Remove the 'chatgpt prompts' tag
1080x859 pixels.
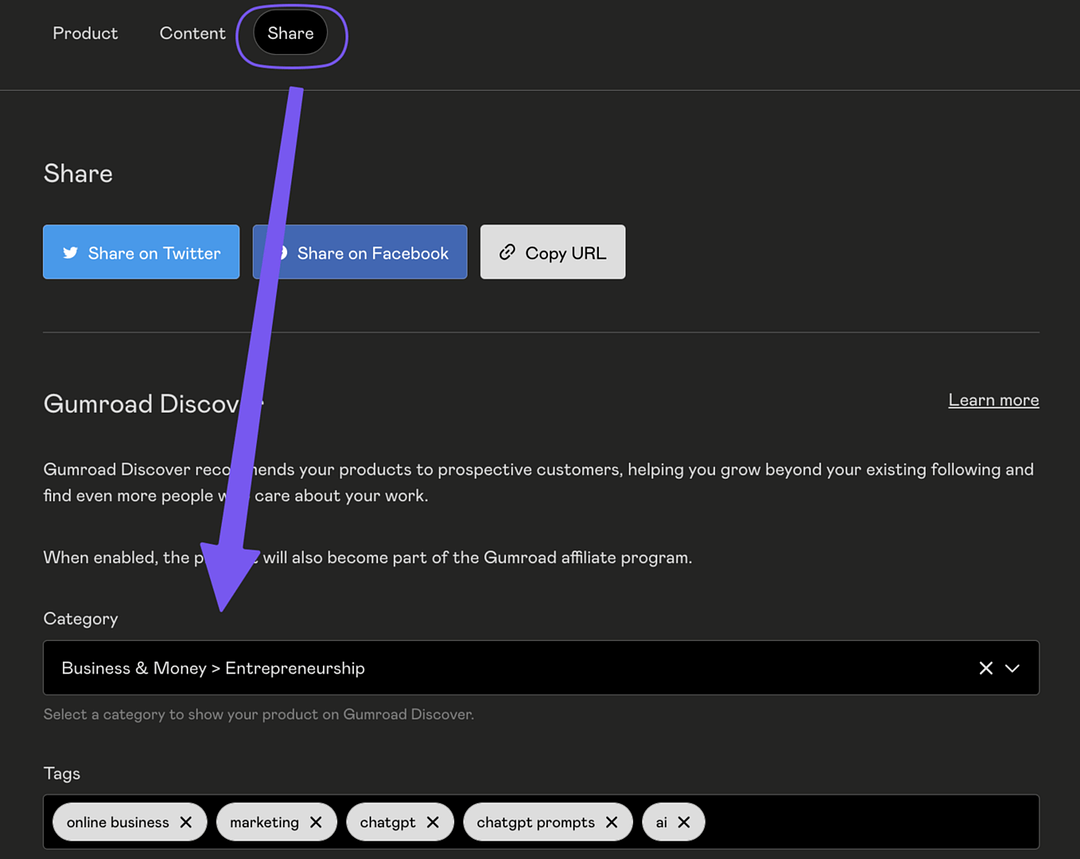coord(612,822)
